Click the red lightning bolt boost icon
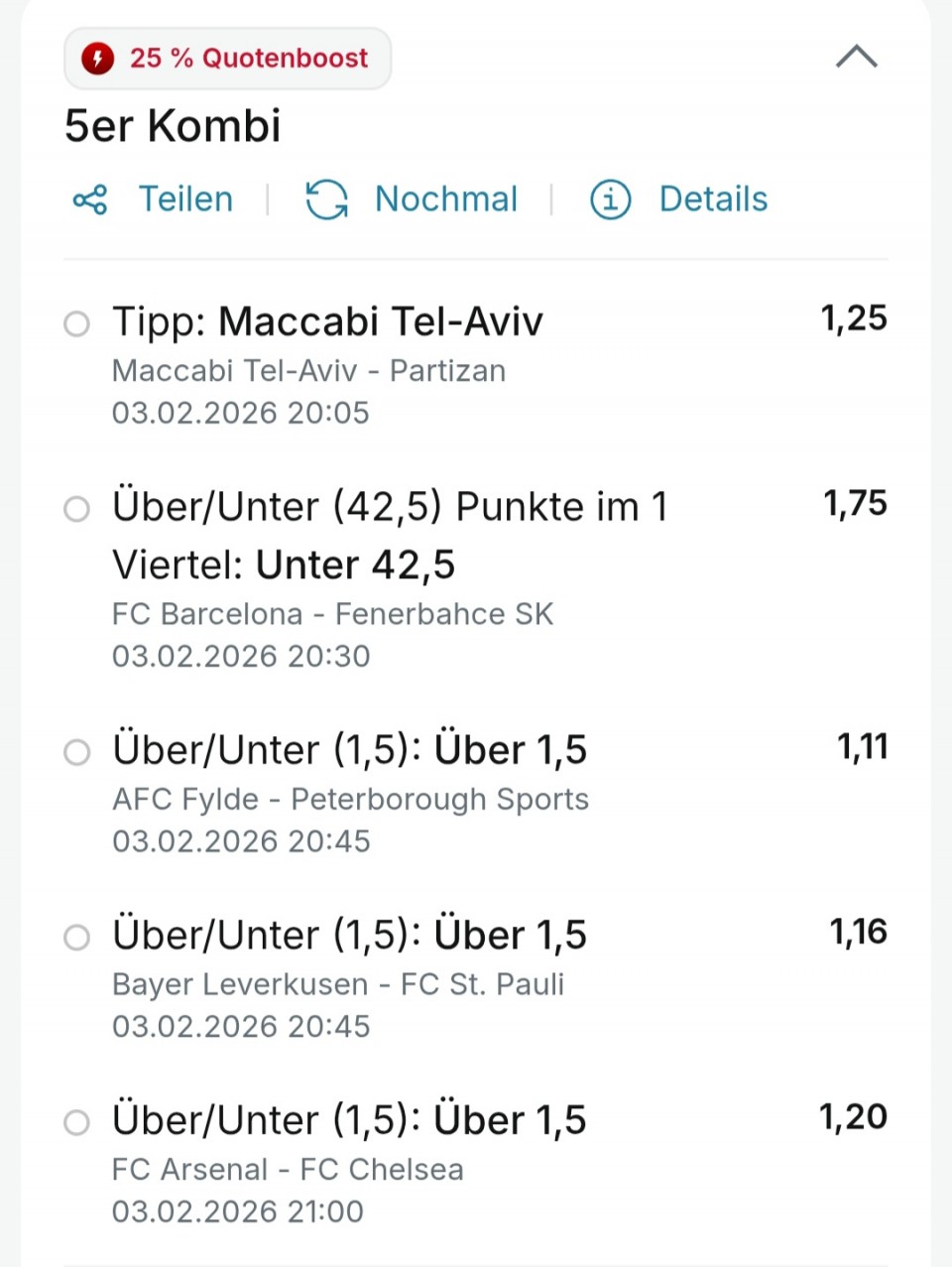952x1267 pixels. (97, 59)
